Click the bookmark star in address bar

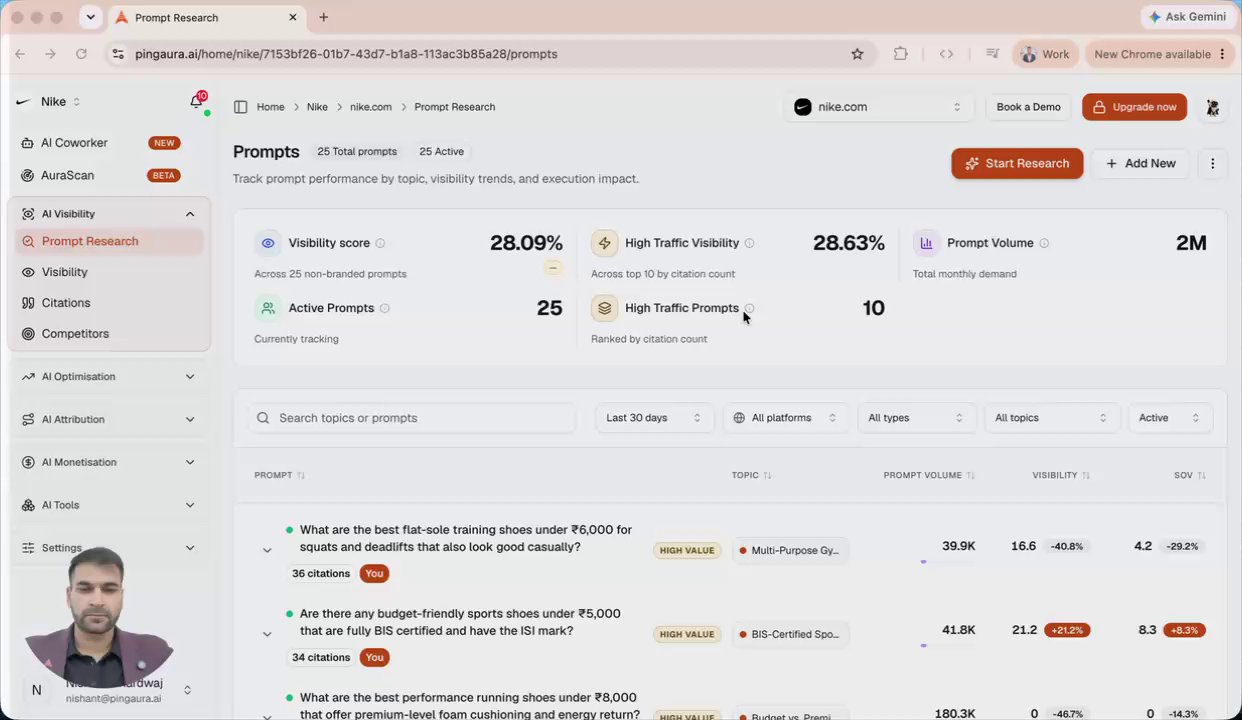[857, 54]
